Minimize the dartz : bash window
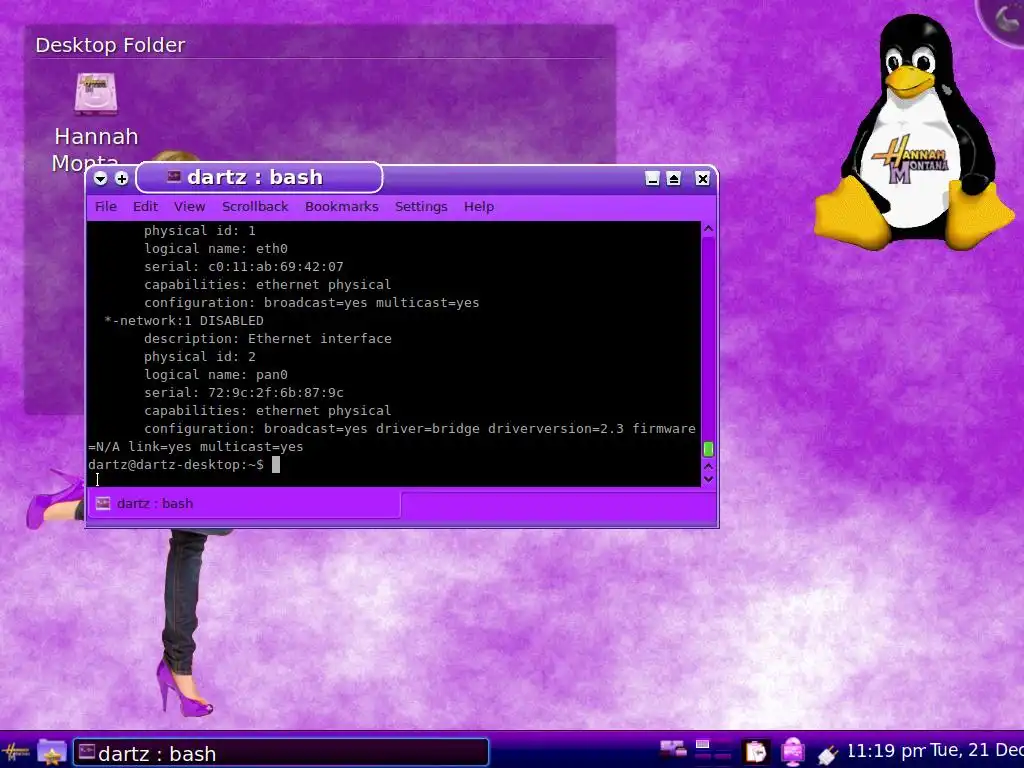 click(x=652, y=178)
